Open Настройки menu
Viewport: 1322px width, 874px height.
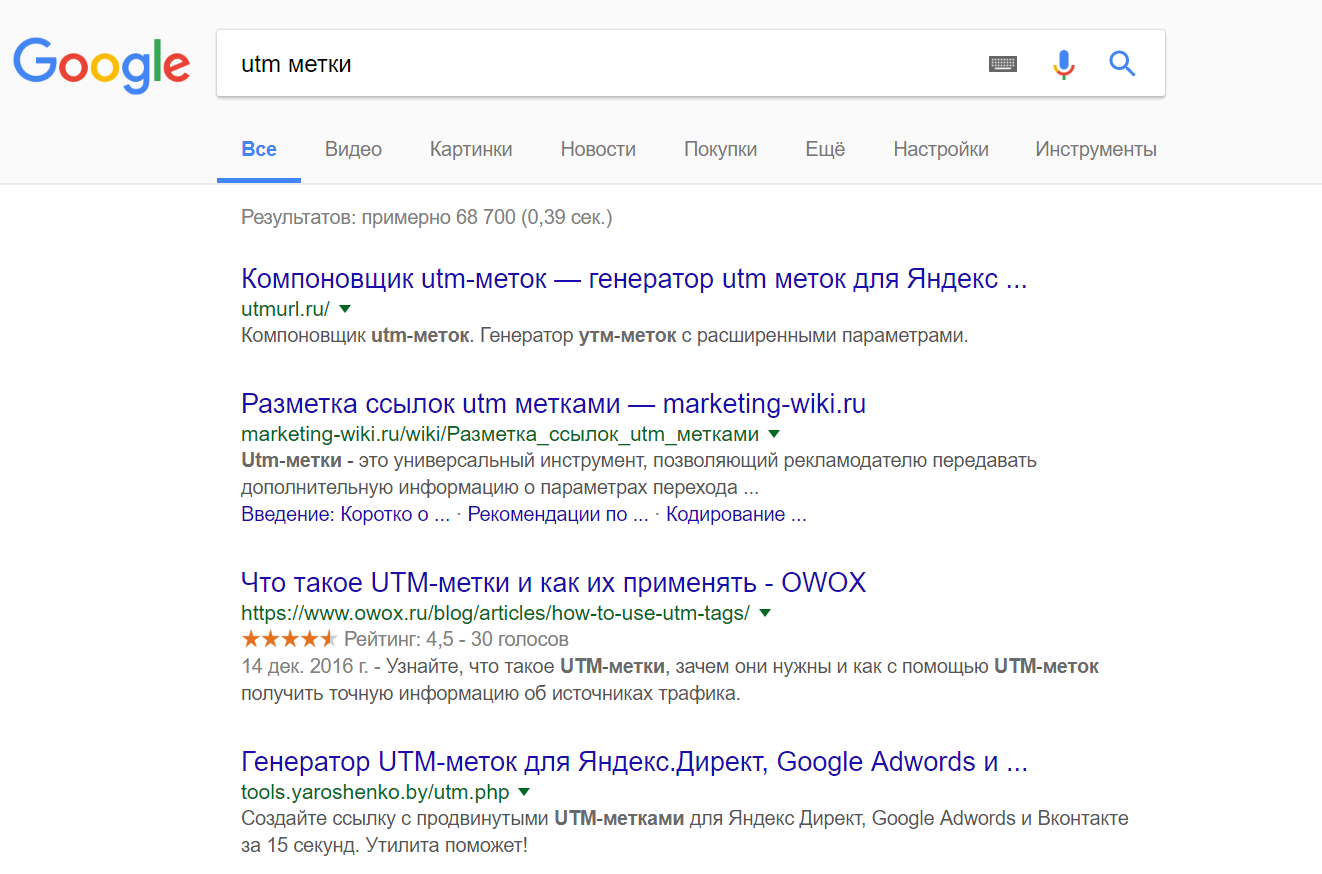point(941,149)
